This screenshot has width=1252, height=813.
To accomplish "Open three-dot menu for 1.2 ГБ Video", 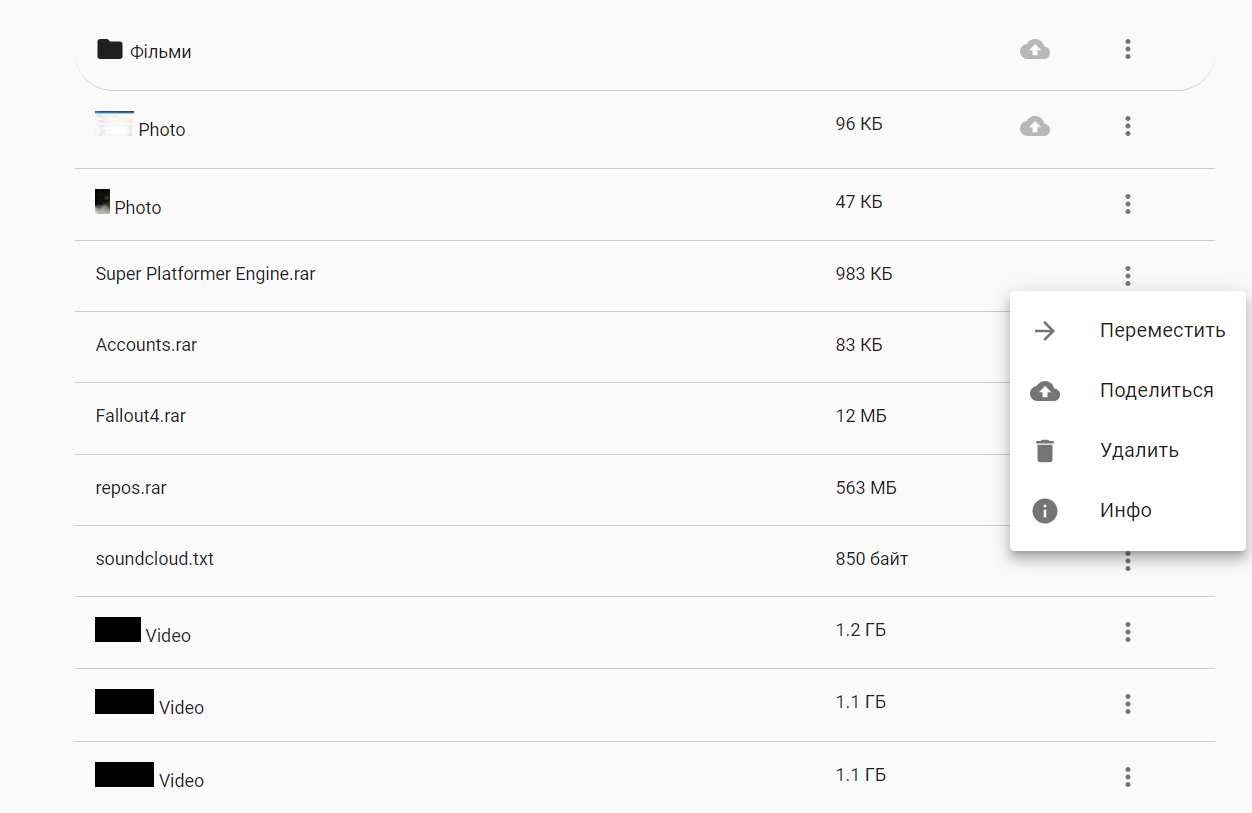I will [1128, 632].
